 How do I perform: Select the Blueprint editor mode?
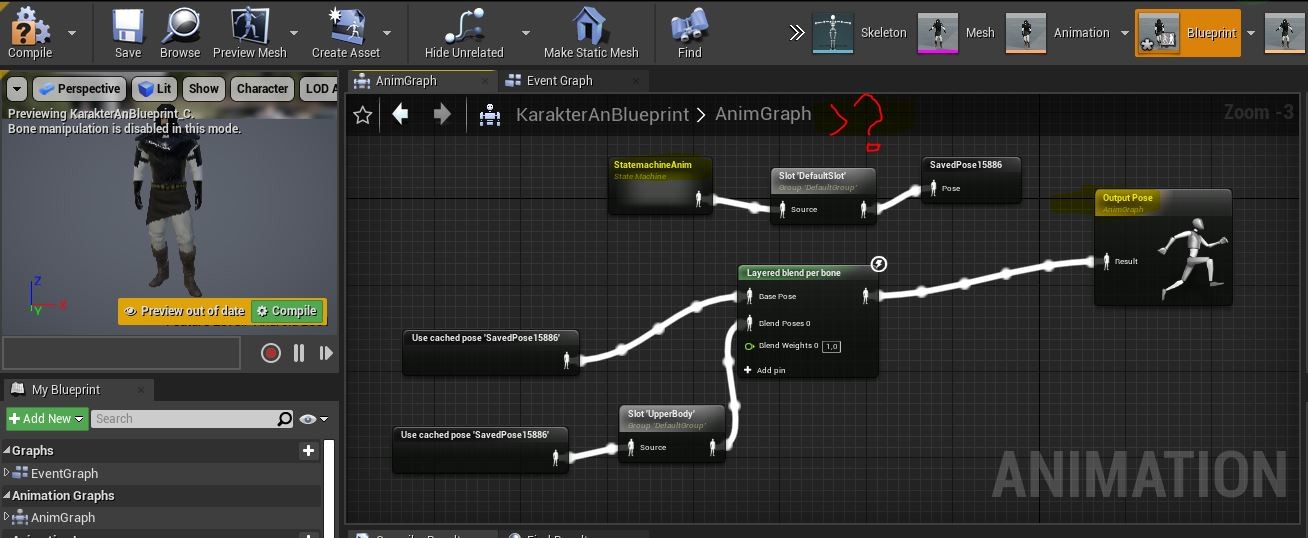[1188, 33]
